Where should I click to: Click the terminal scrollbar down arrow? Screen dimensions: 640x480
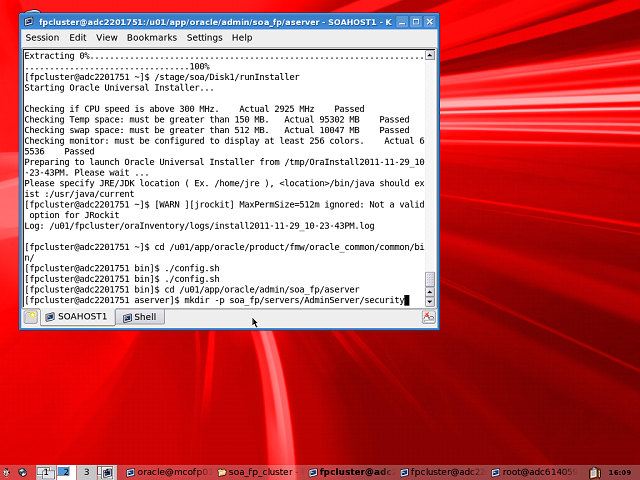[x=431, y=301]
